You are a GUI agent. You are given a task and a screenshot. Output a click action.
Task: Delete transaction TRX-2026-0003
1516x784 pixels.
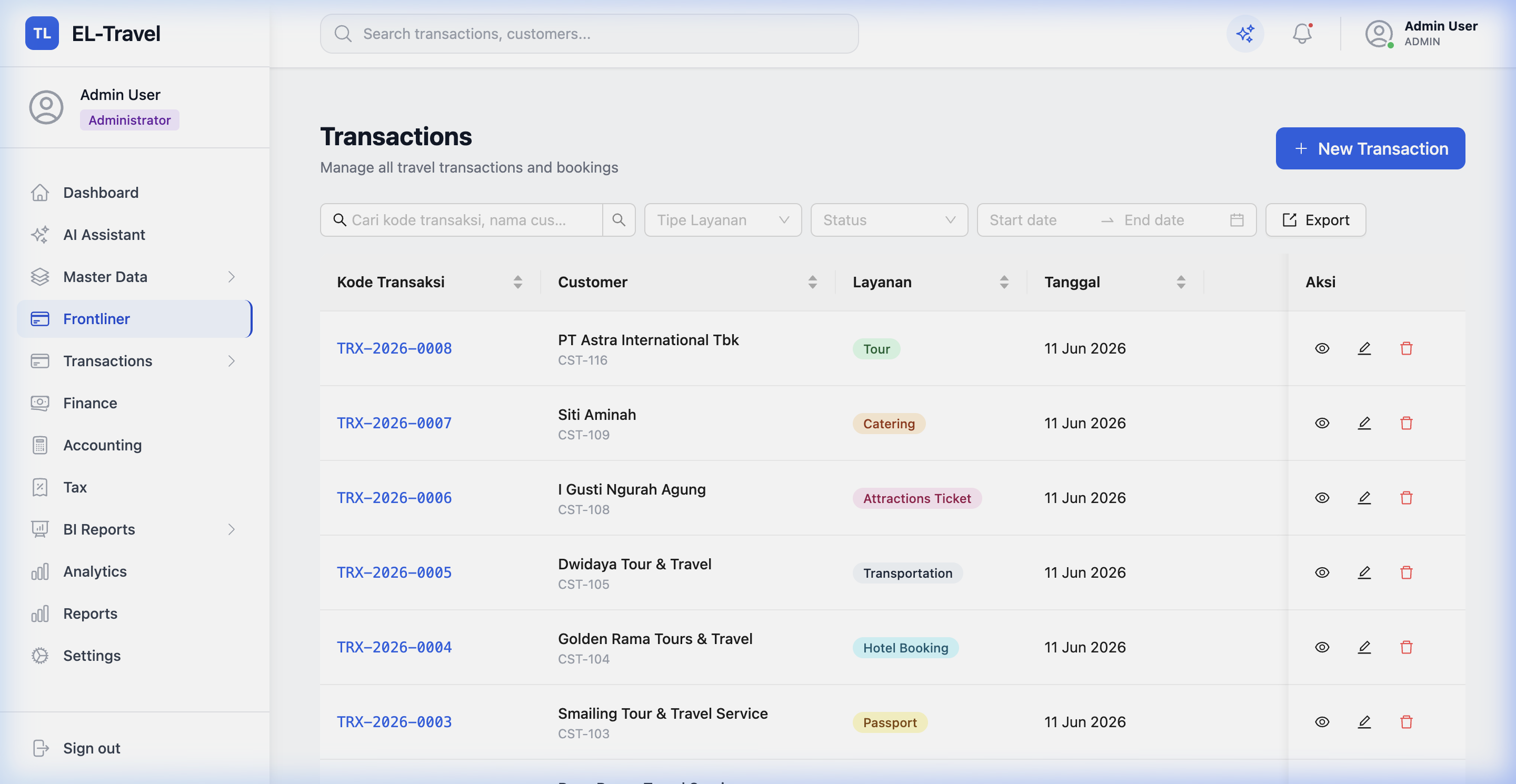(1406, 722)
